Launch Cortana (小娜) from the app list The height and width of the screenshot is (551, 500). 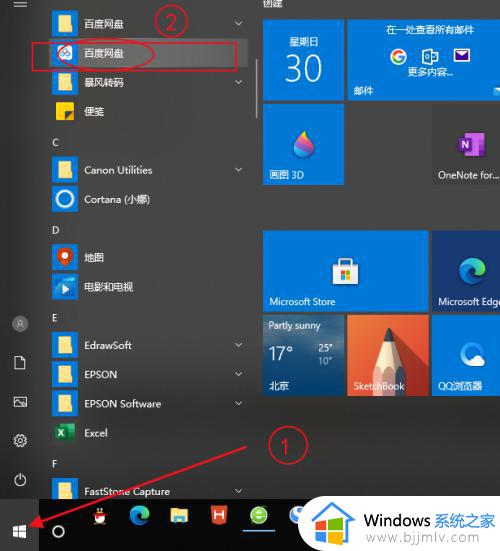click(x=149, y=199)
